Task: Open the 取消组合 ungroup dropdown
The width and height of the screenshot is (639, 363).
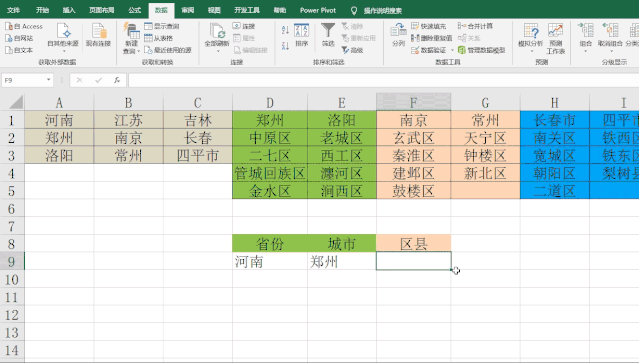Action: point(610,39)
